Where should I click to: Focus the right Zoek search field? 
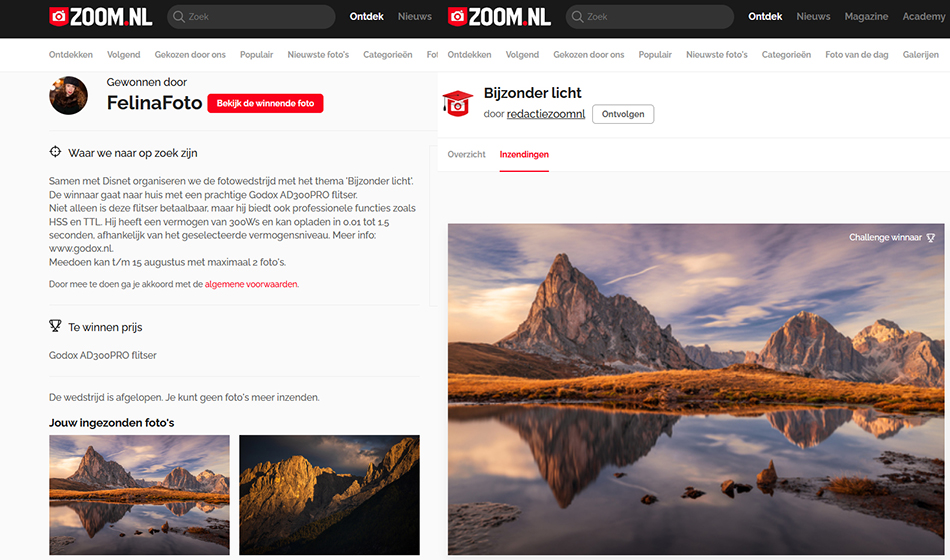pos(649,17)
